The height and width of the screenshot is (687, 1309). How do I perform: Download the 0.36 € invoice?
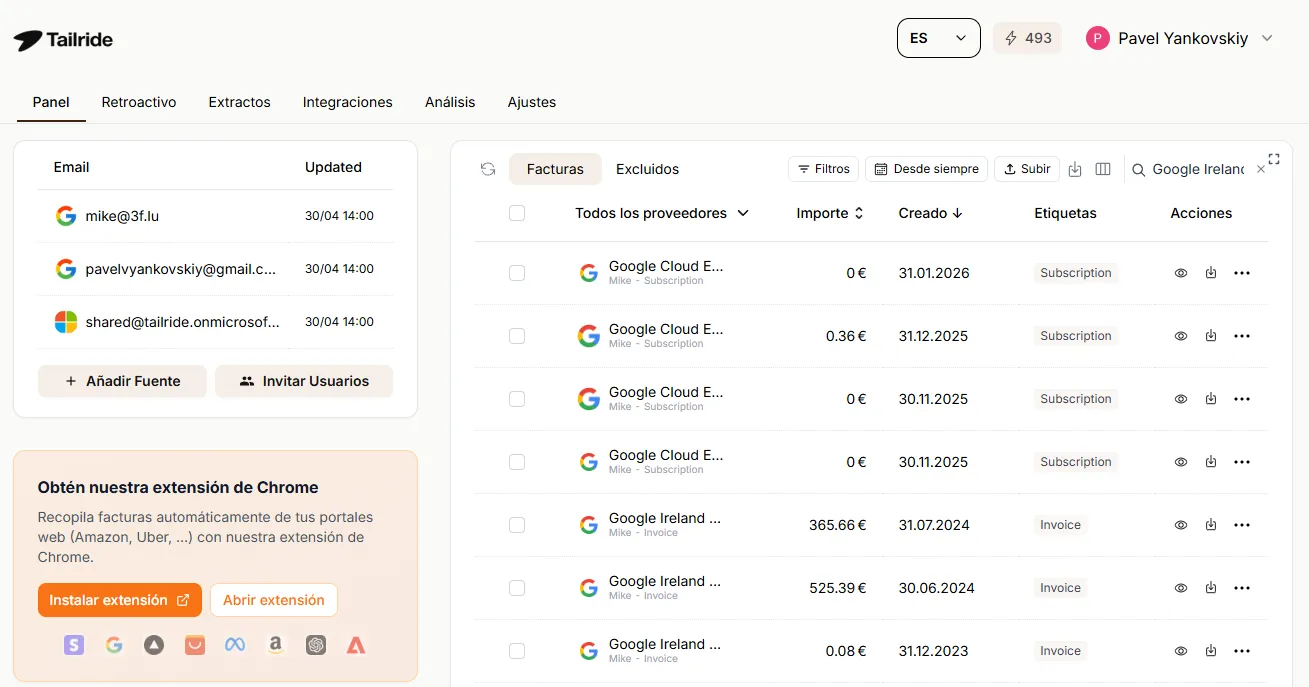point(1211,336)
